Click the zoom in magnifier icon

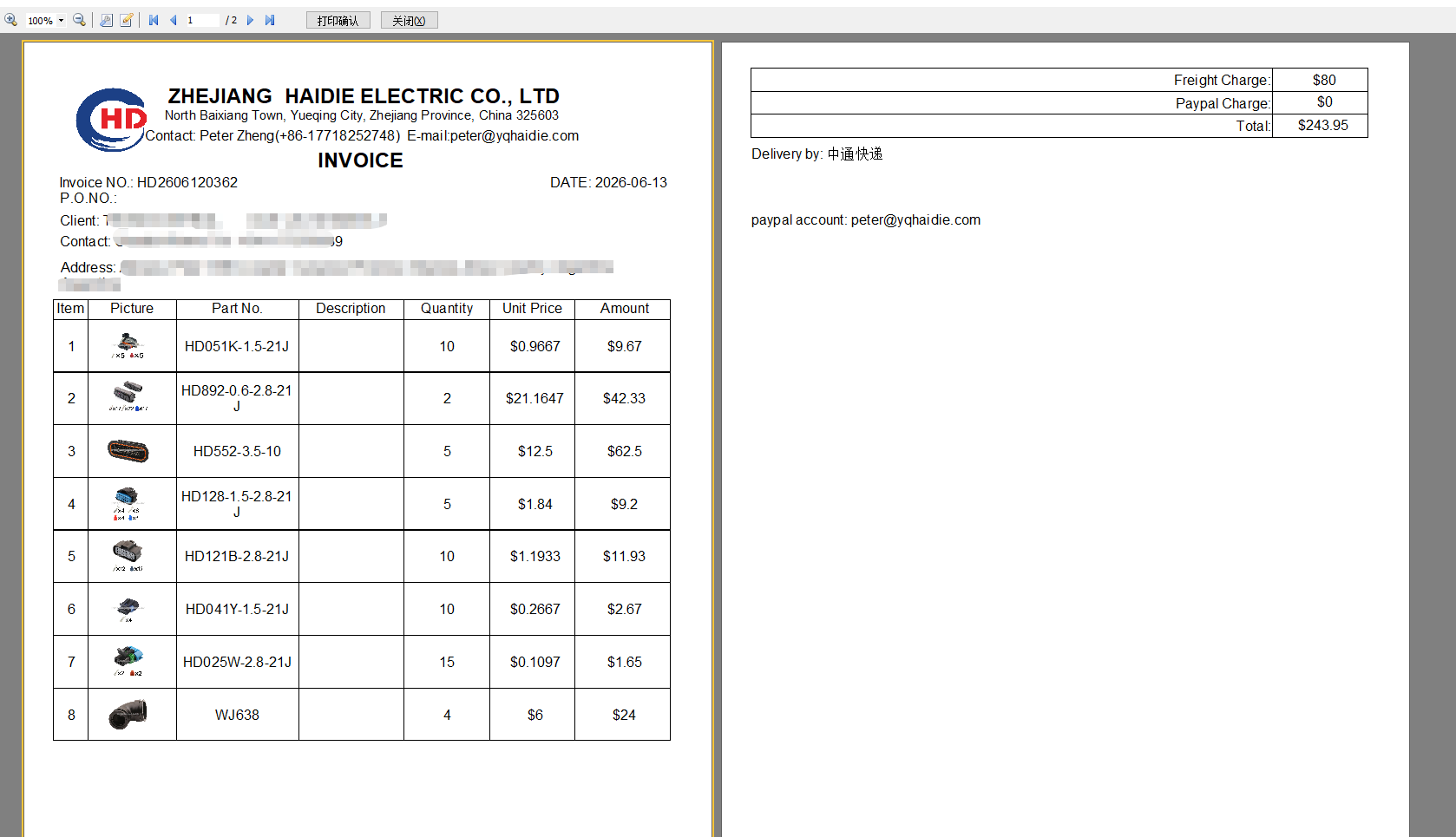click(11, 20)
